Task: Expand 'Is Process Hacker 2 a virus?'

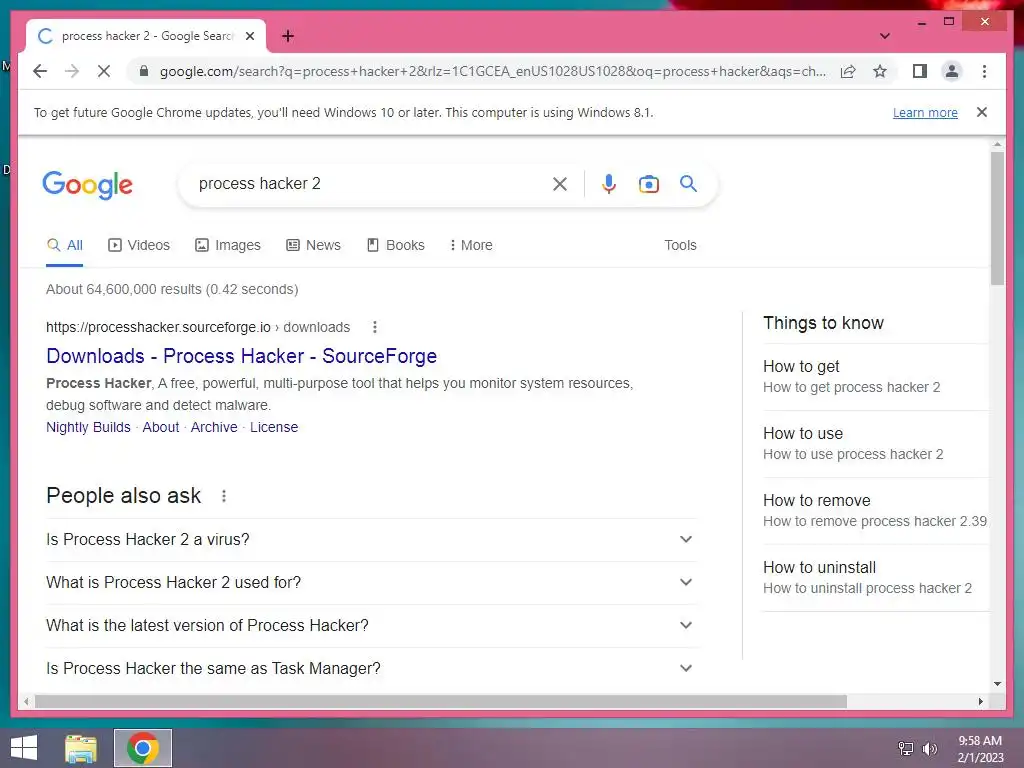Action: [x=371, y=539]
